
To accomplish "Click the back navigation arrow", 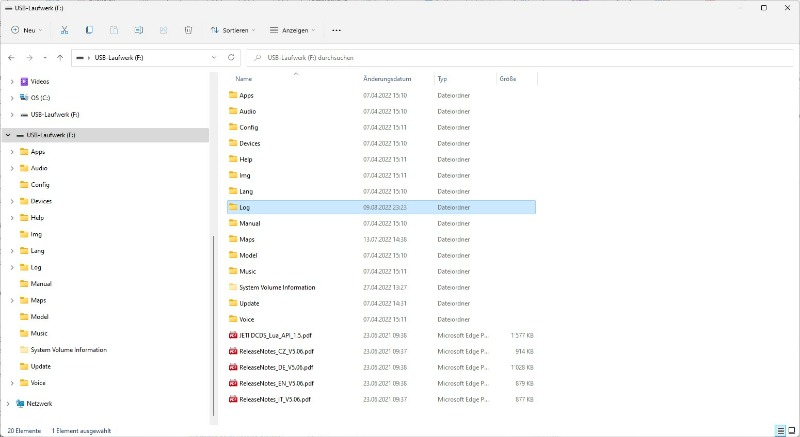I will (x=11, y=58).
